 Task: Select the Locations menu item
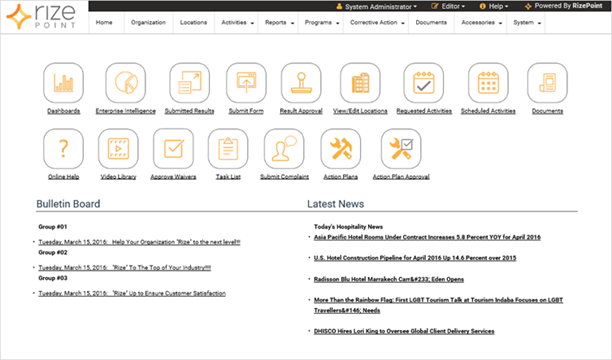(194, 23)
